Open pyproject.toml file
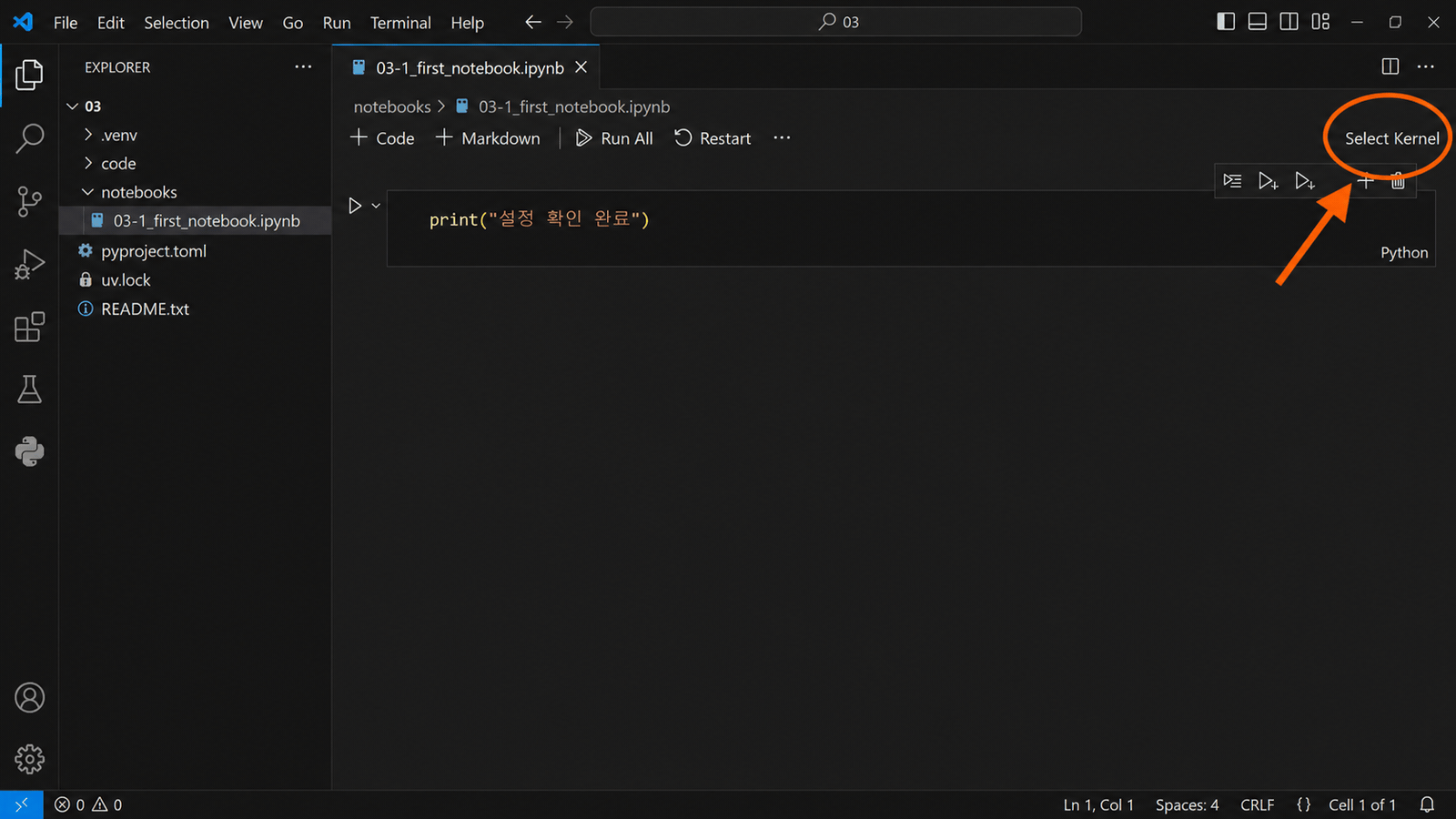This screenshot has width=1456, height=819. [154, 251]
